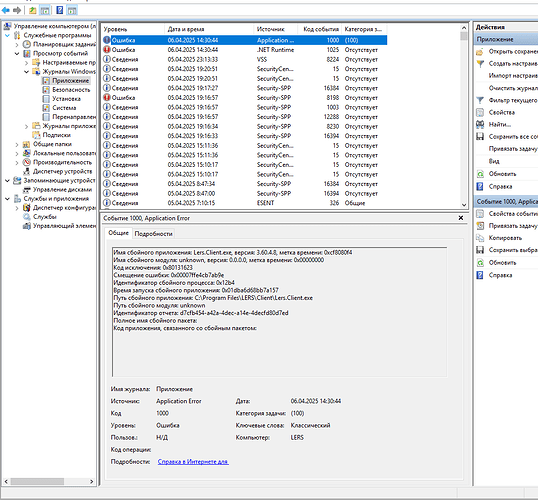Collapse the Журналы Windows node
The width and height of the screenshot is (538, 500).
(x=26, y=72)
